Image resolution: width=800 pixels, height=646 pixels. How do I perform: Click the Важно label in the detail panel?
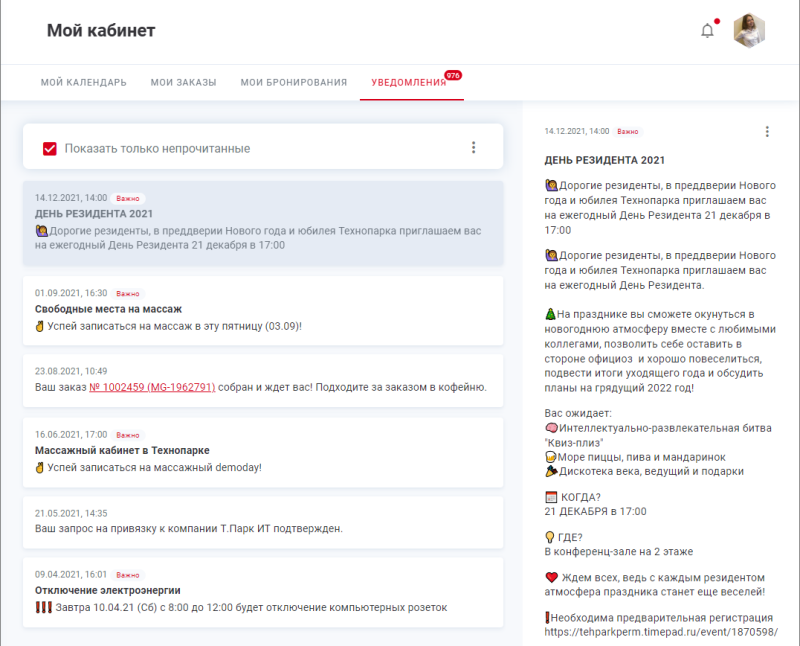pos(628,131)
